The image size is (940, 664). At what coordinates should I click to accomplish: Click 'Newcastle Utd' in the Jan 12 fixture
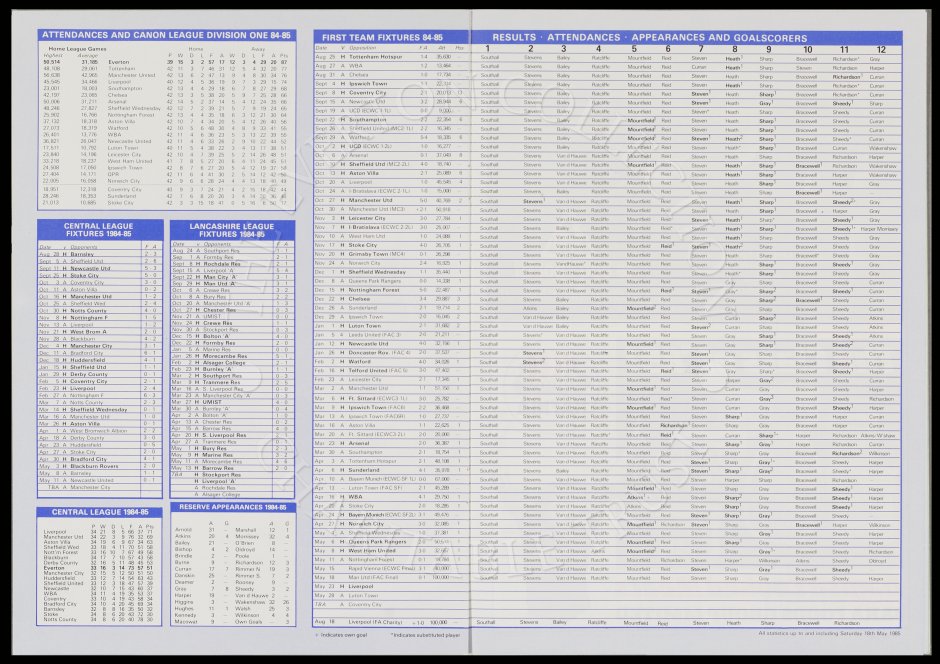click(367, 344)
